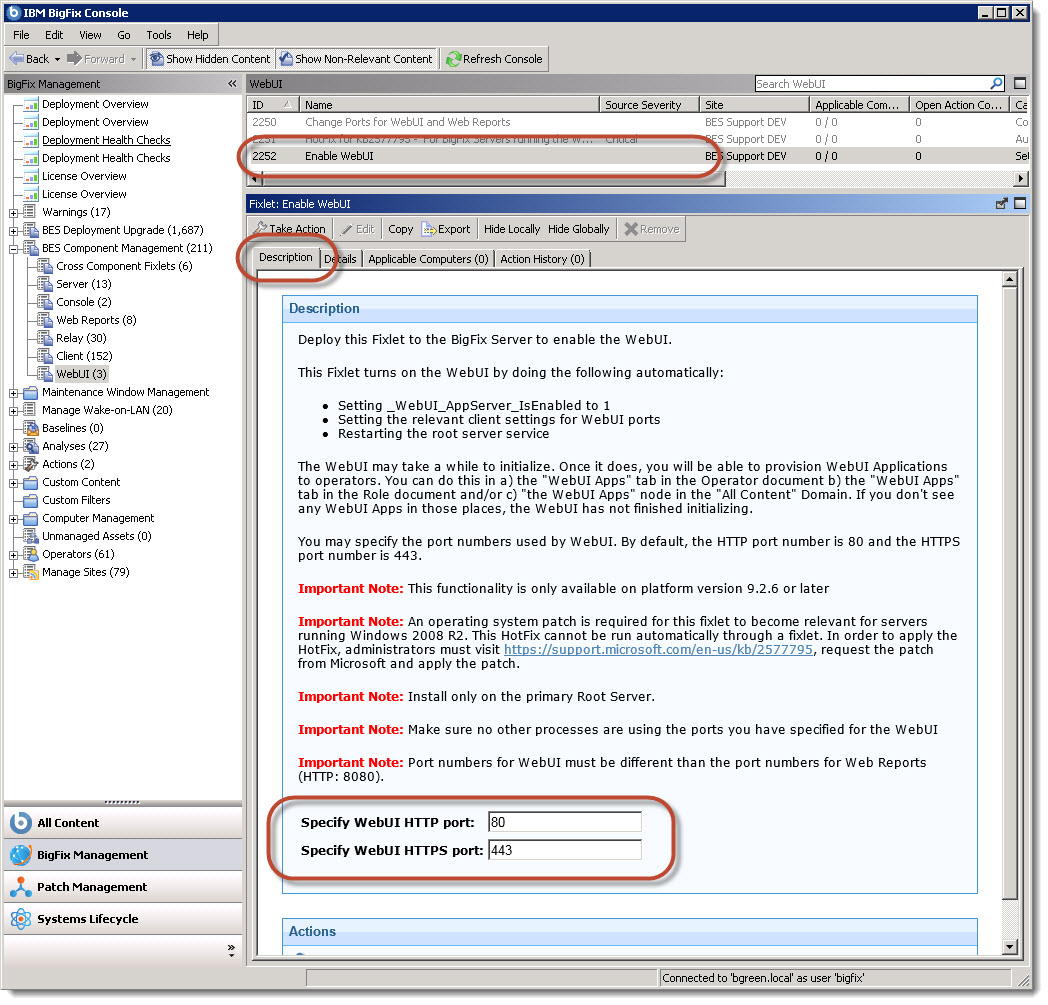
Task: Click the magnifier icon in the WebUI search box
Action: (x=997, y=83)
